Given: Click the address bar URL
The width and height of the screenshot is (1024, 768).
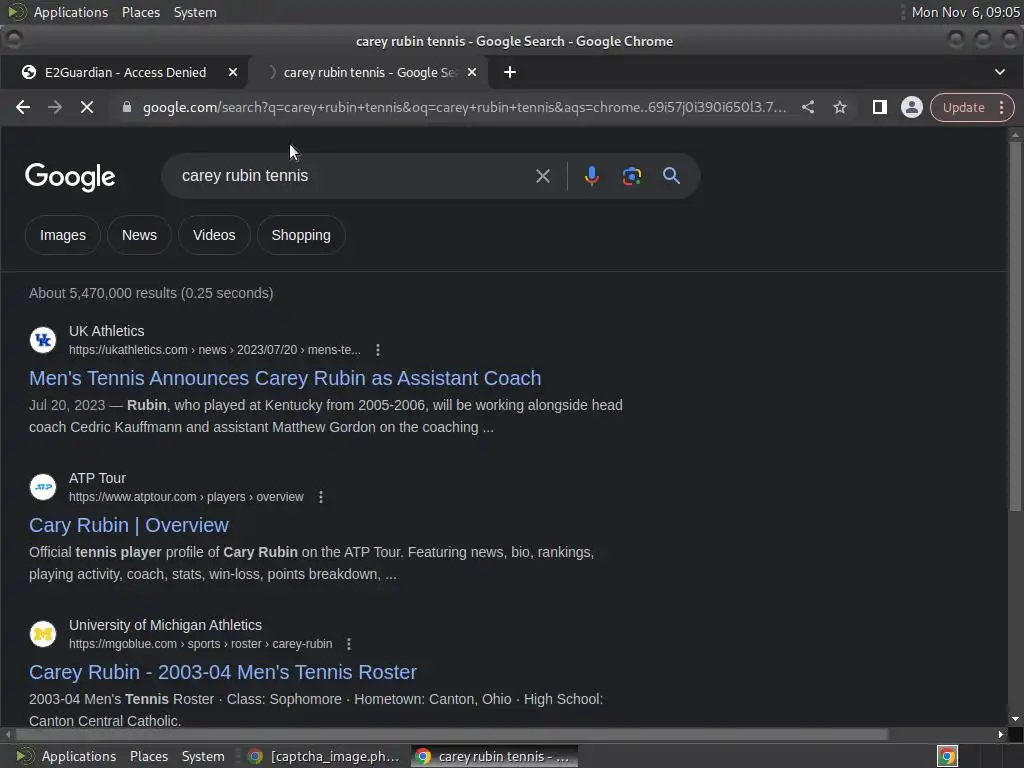Looking at the screenshot, I should [464, 107].
